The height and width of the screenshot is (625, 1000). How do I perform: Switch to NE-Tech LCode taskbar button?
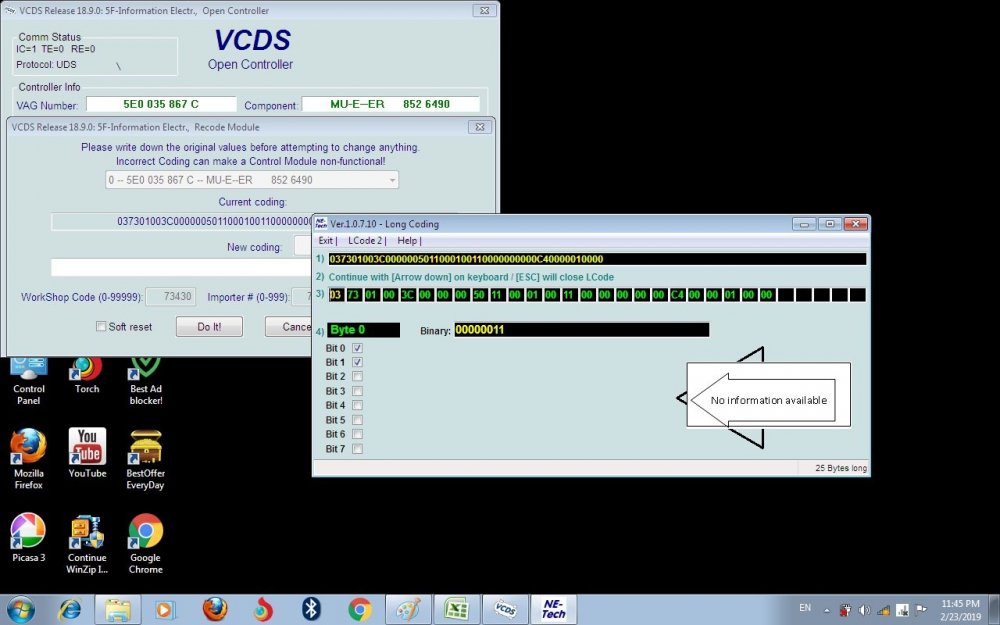coord(554,610)
